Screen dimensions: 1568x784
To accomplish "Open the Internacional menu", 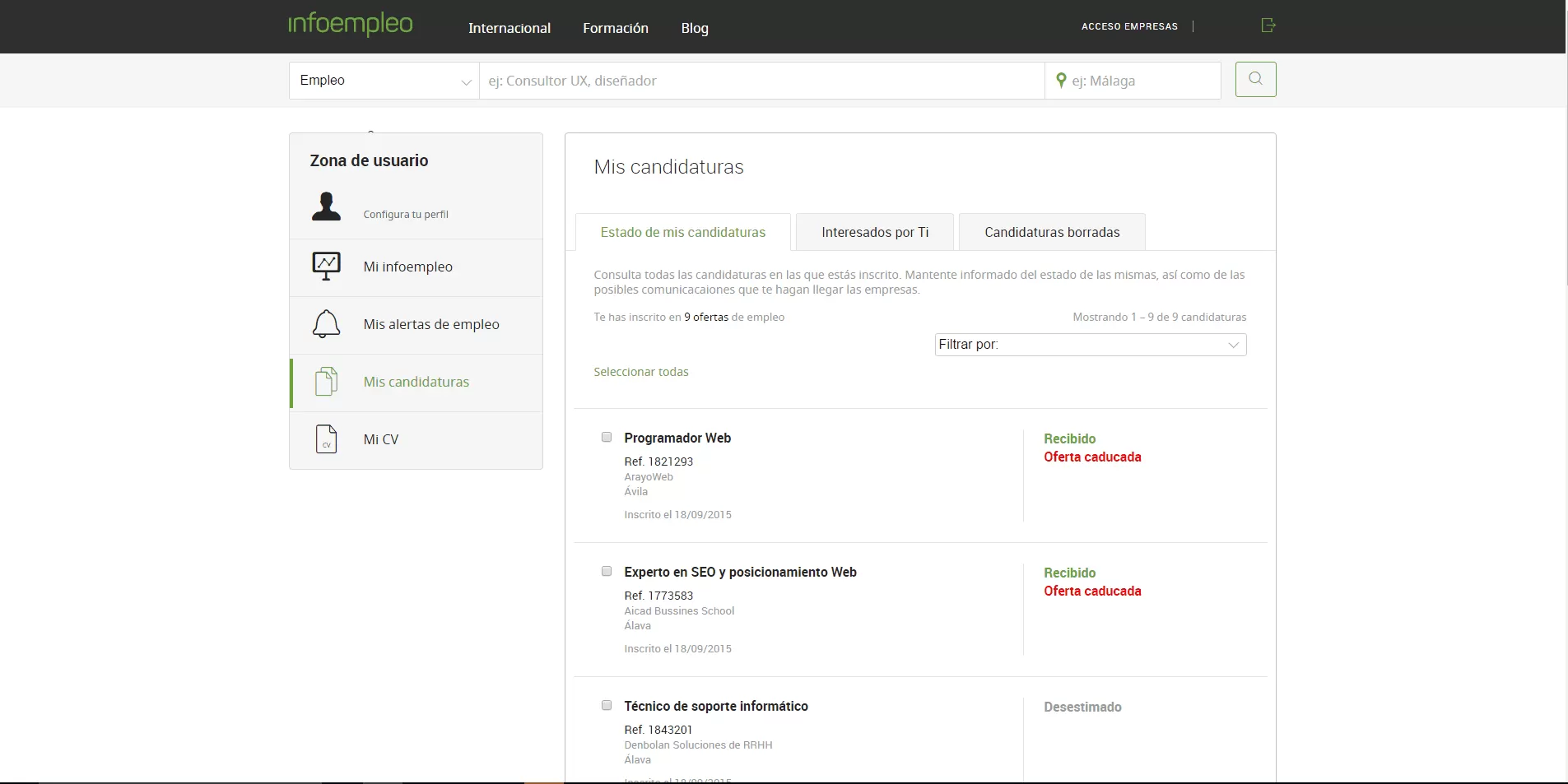I will 509,28.
